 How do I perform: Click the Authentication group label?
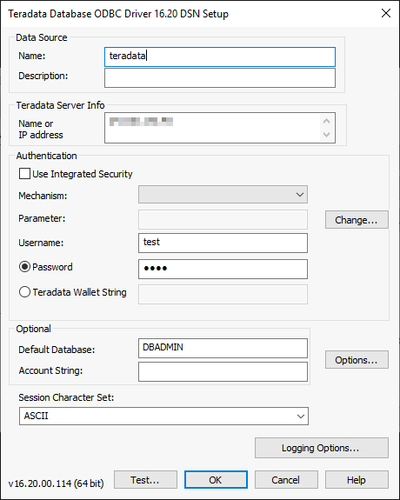pos(47,156)
